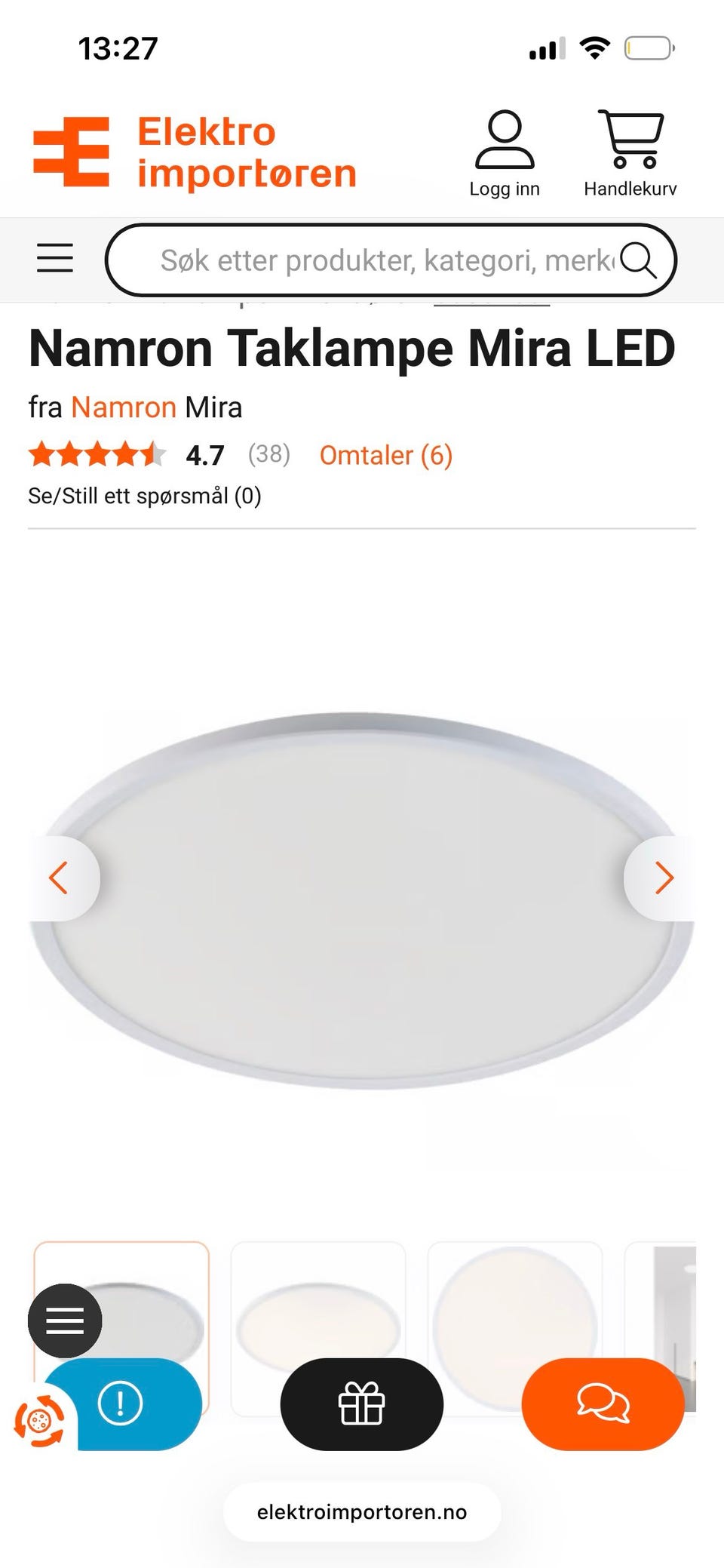
Task: Select the fourth room photo thumbnail
Action: coord(661,1329)
